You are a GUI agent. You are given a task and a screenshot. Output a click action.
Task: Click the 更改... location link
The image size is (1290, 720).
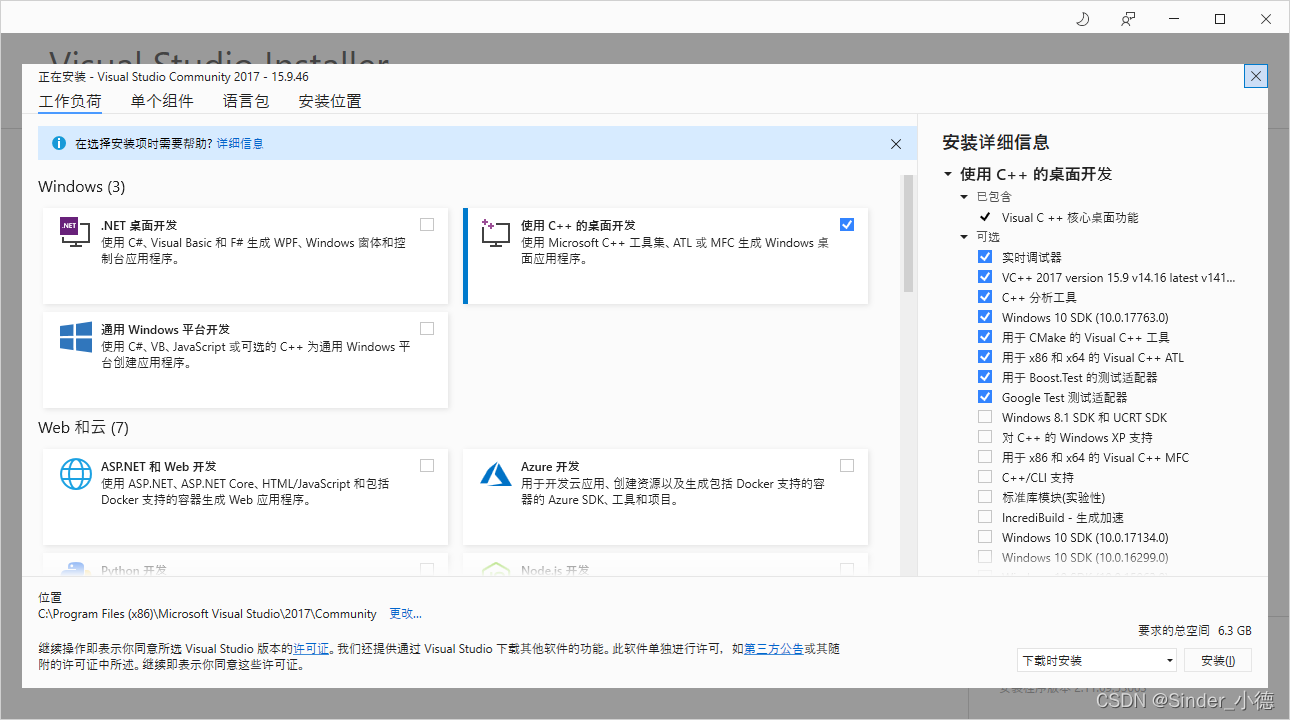(x=405, y=614)
